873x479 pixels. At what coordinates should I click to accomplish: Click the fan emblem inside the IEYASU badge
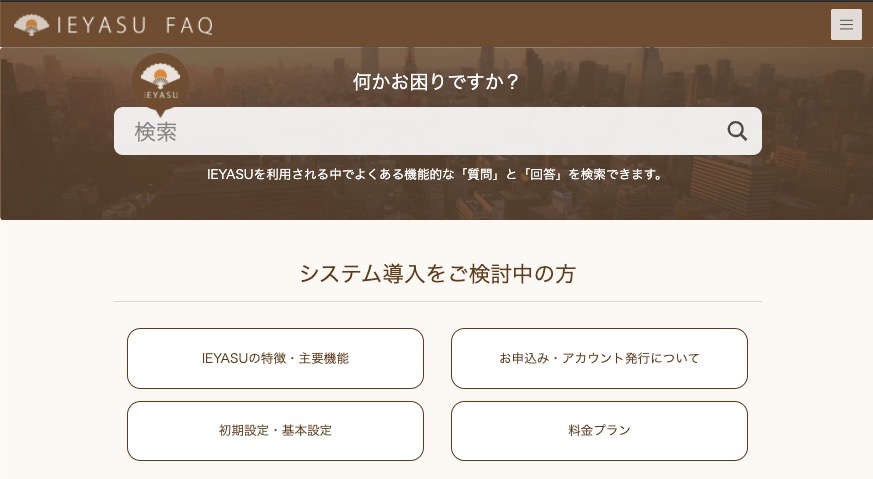coord(160,76)
